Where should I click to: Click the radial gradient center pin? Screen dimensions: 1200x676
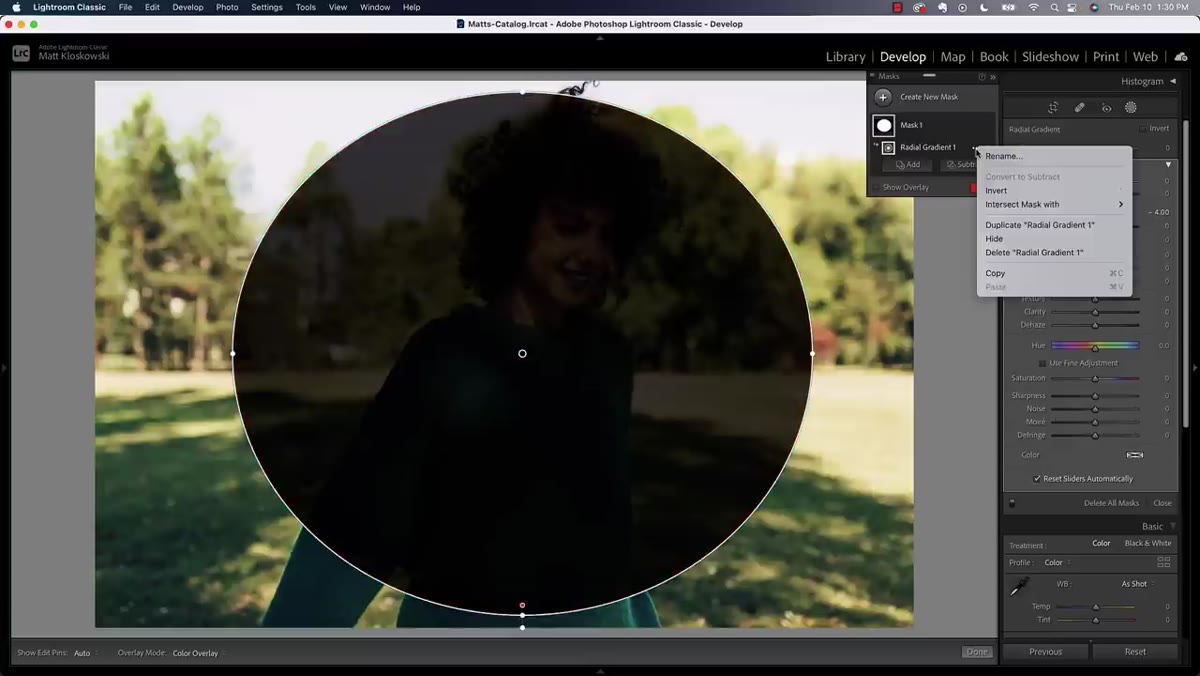pos(522,353)
